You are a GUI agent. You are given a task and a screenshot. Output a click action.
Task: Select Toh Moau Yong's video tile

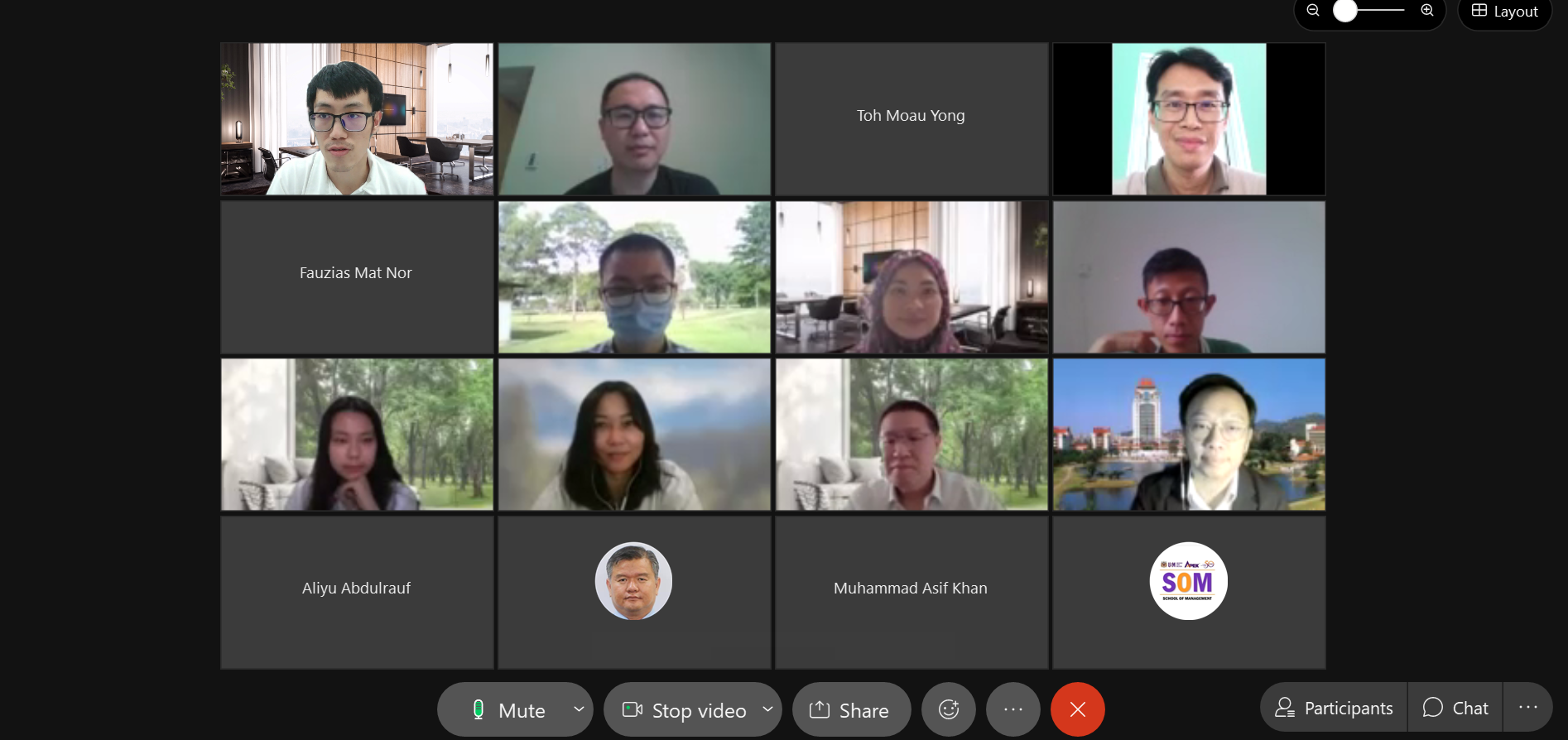[911, 119]
